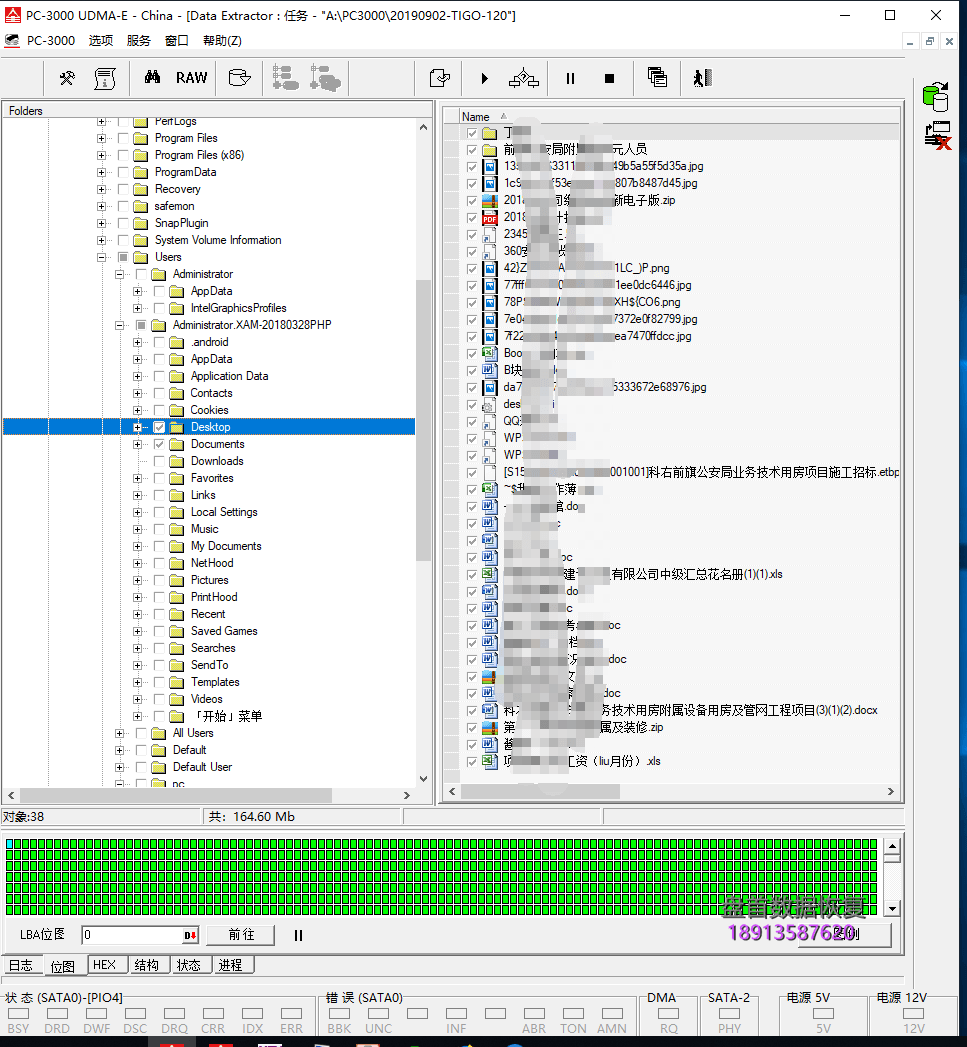Expand the Recovery folder node
The width and height of the screenshot is (967, 1047).
[102, 189]
